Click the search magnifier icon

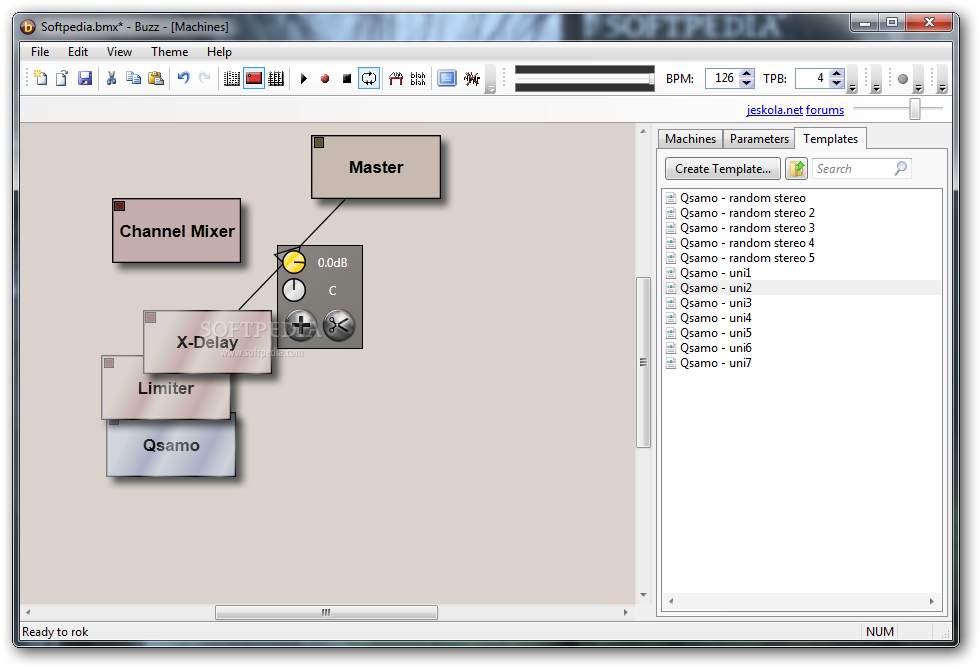tap(901, 168)
